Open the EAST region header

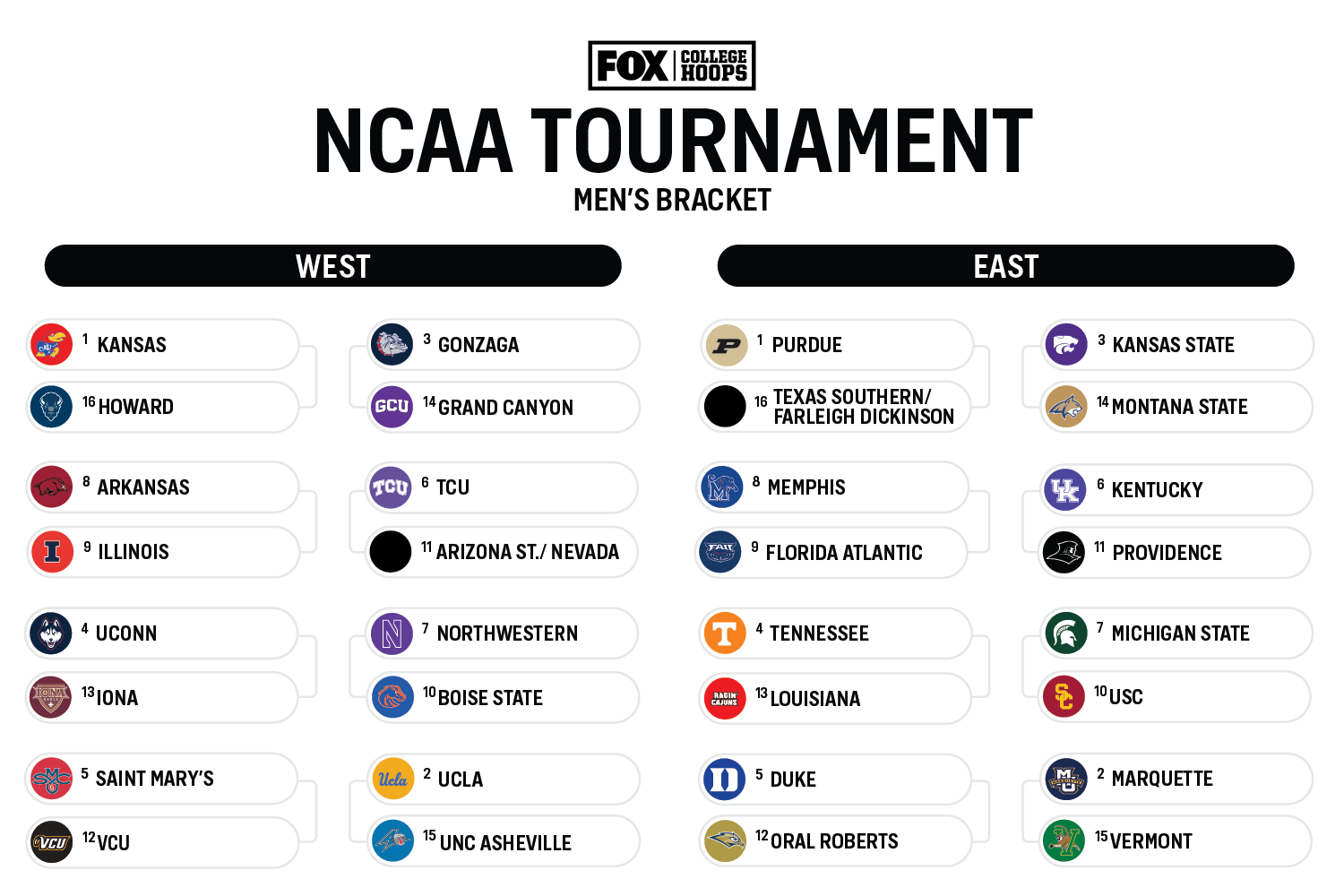coord(1005,266)
